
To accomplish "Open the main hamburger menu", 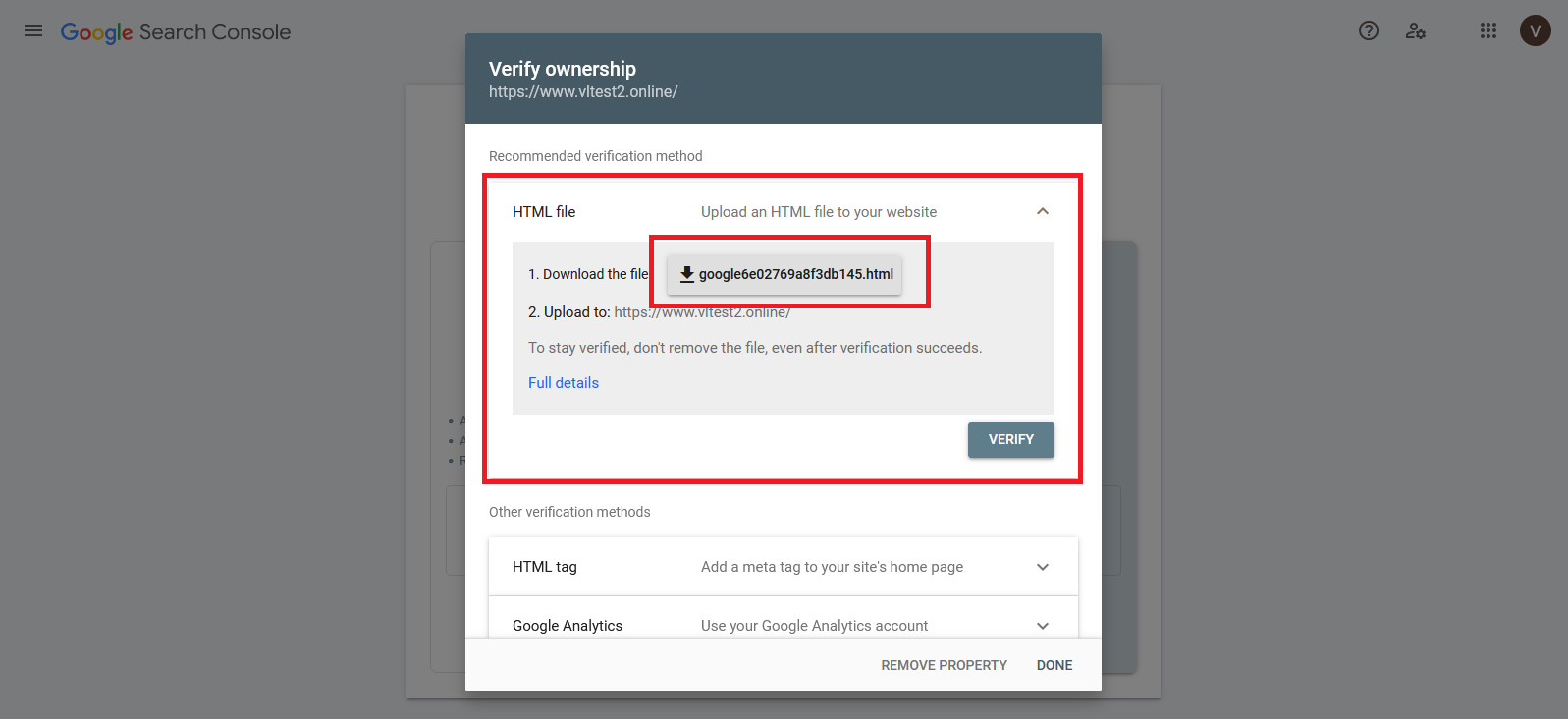I will pyautogui.click(x=33, y=31).
